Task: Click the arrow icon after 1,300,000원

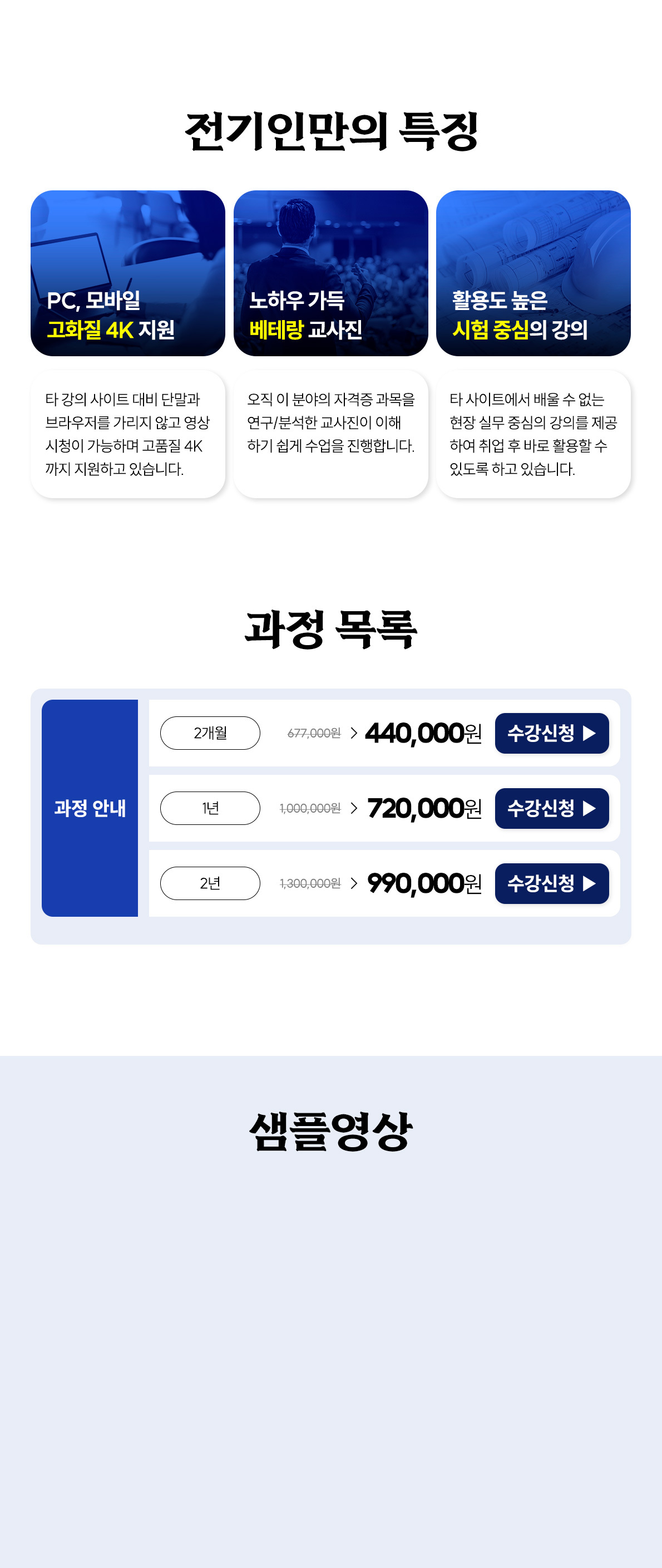Action: click(353, 883)
